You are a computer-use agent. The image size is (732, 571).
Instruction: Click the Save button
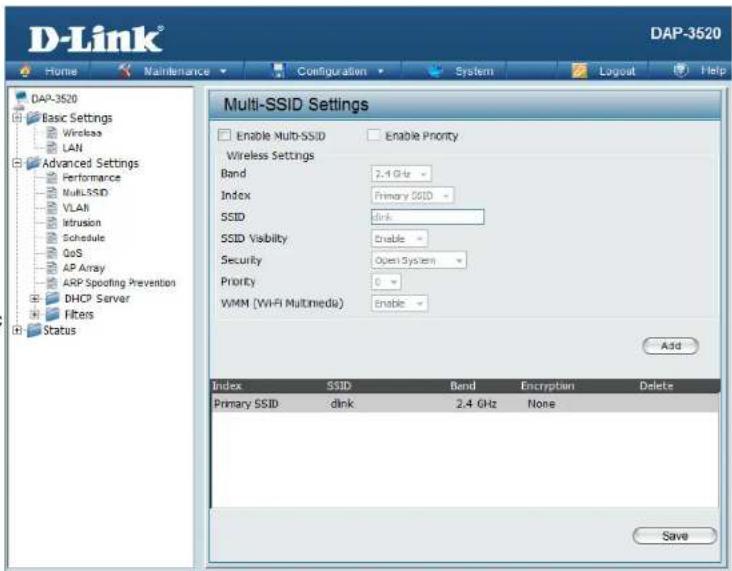pyautogui.click(x=675, y=536)
